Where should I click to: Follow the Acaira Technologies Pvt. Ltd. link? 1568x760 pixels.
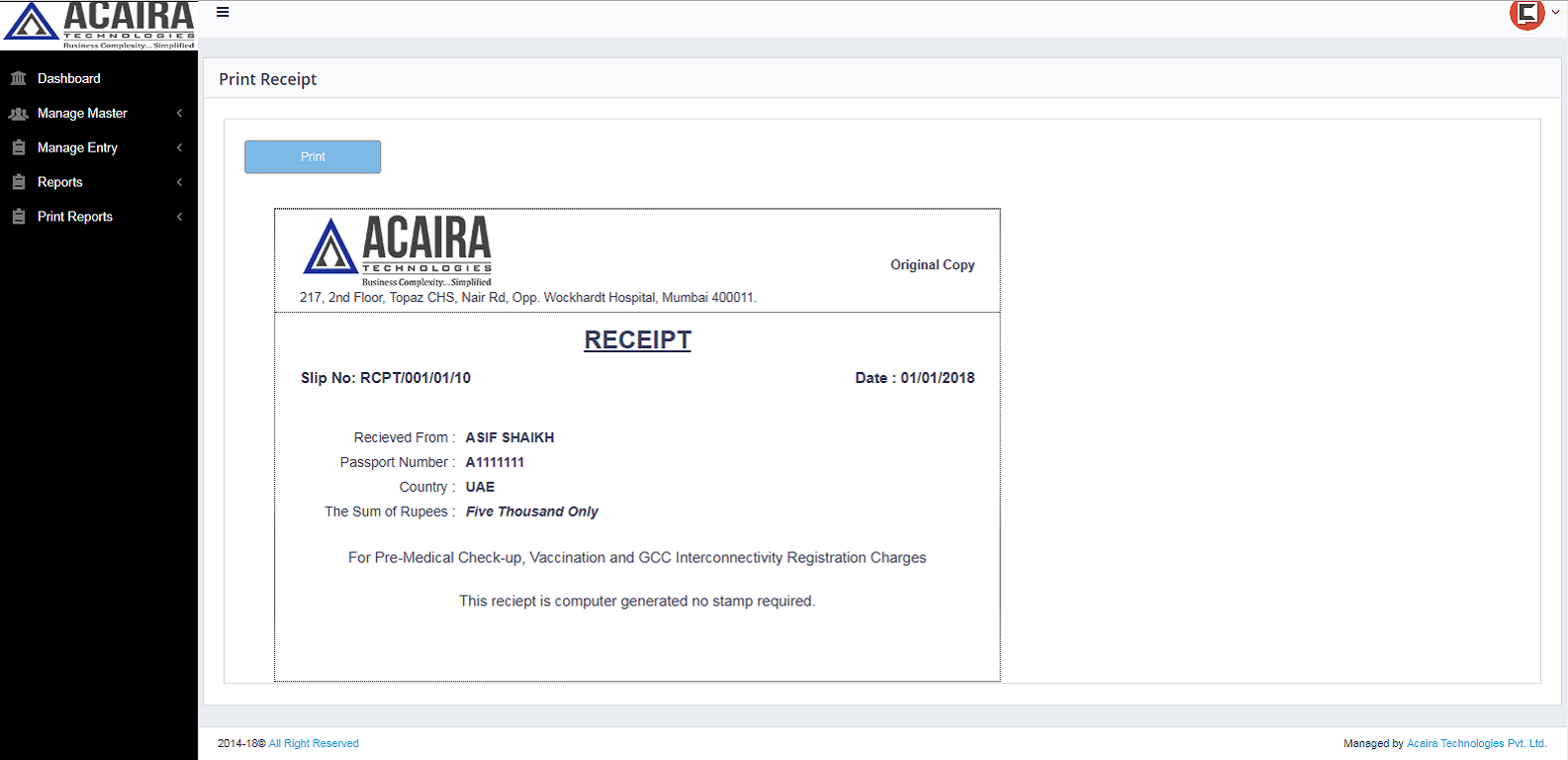point(1476,743)
